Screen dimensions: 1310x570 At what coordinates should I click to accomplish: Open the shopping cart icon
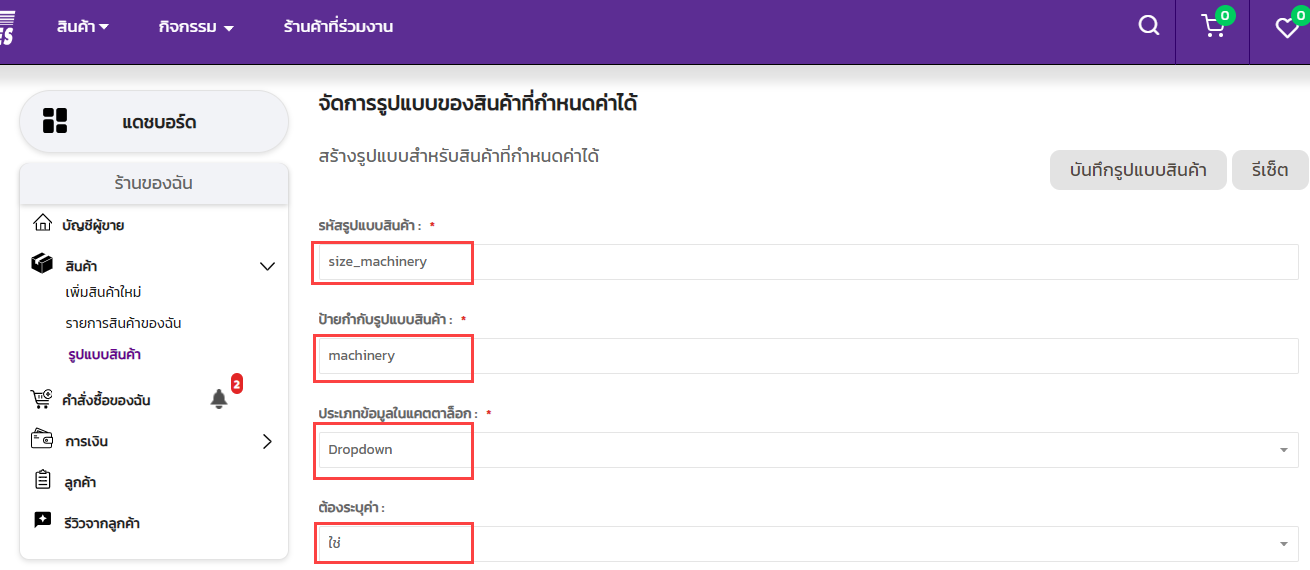tap(1213, 27)
